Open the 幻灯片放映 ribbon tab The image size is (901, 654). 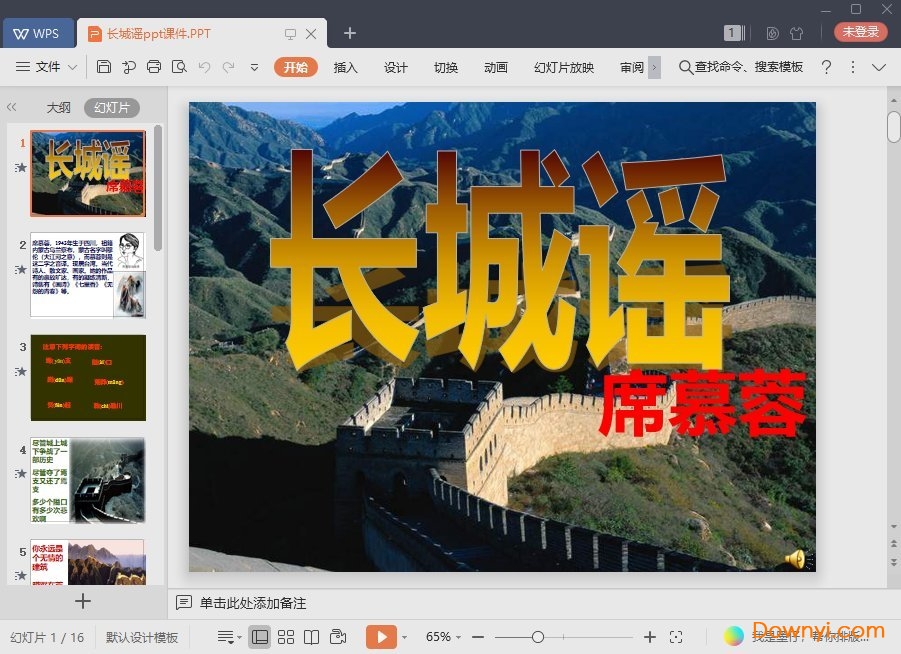point(563,67)
